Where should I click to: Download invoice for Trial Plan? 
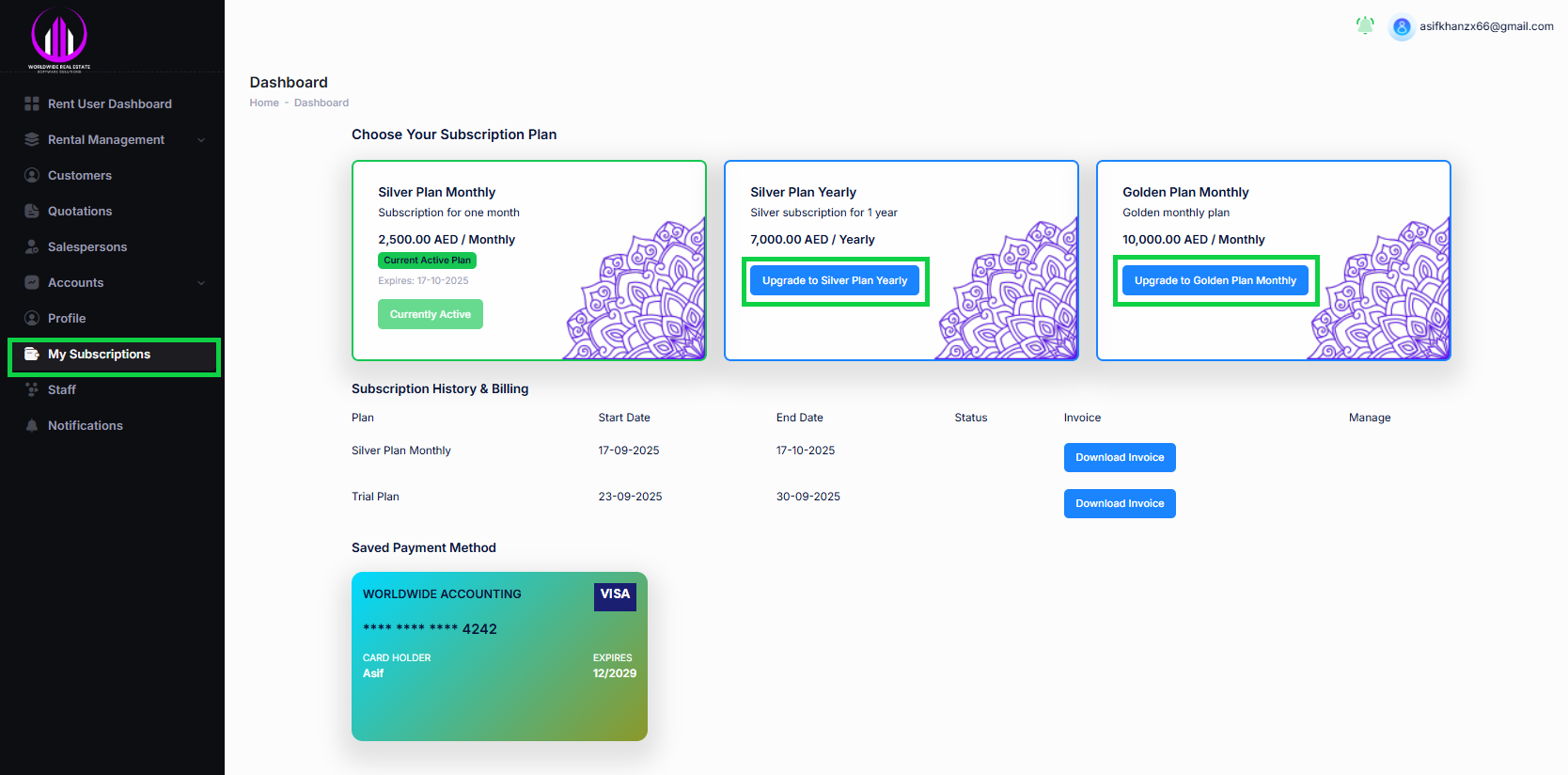point(1120,503)
